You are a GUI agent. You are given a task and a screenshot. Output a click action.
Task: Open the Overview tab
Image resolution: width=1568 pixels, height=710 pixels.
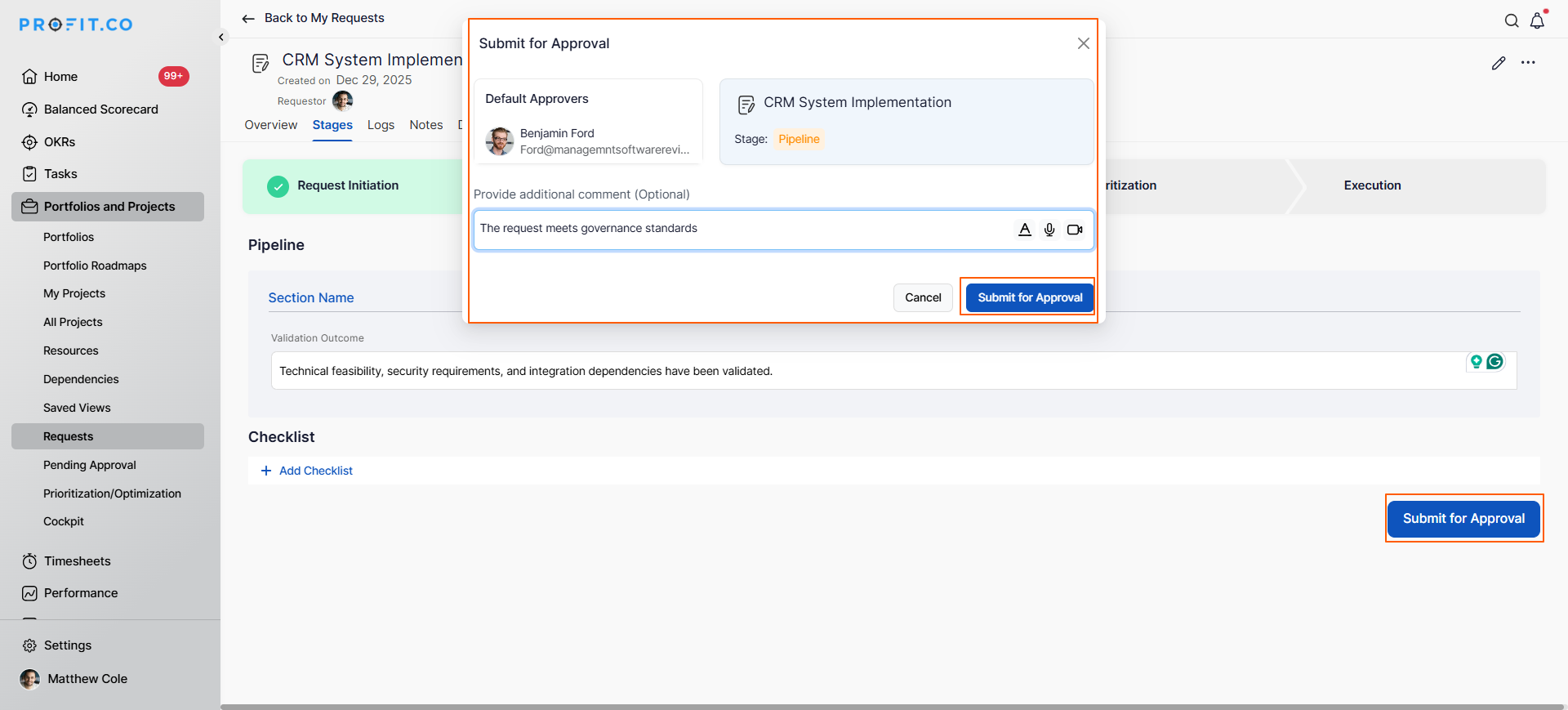[270, 125]
